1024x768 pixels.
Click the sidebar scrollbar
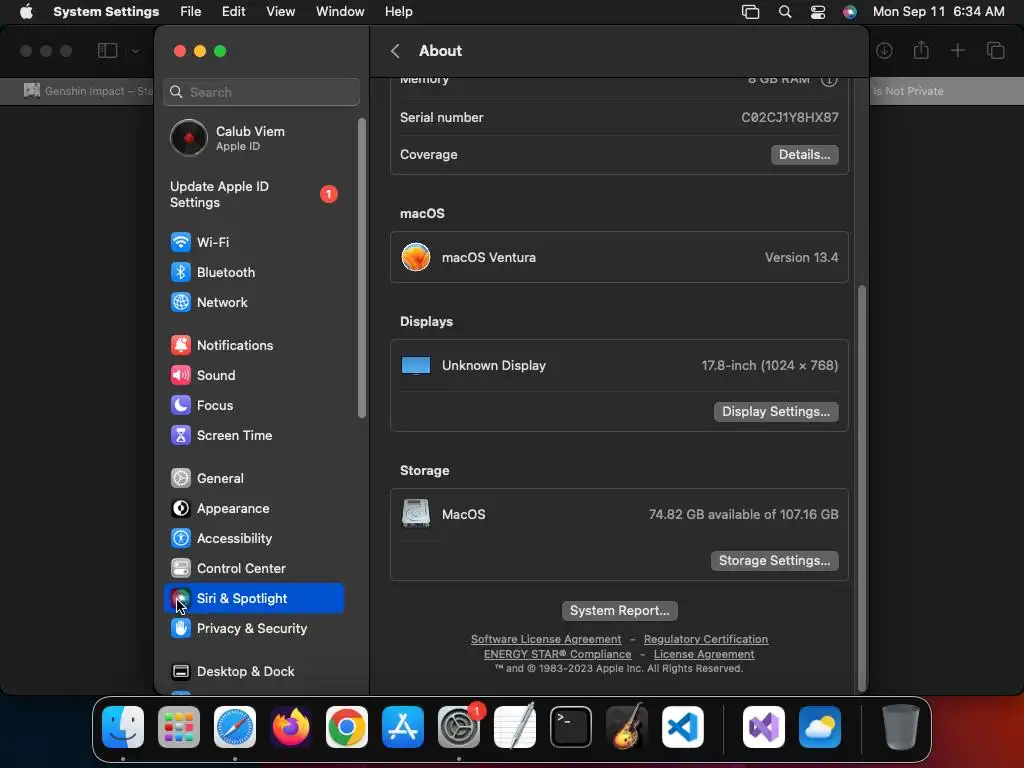click(x=362, y=268)
